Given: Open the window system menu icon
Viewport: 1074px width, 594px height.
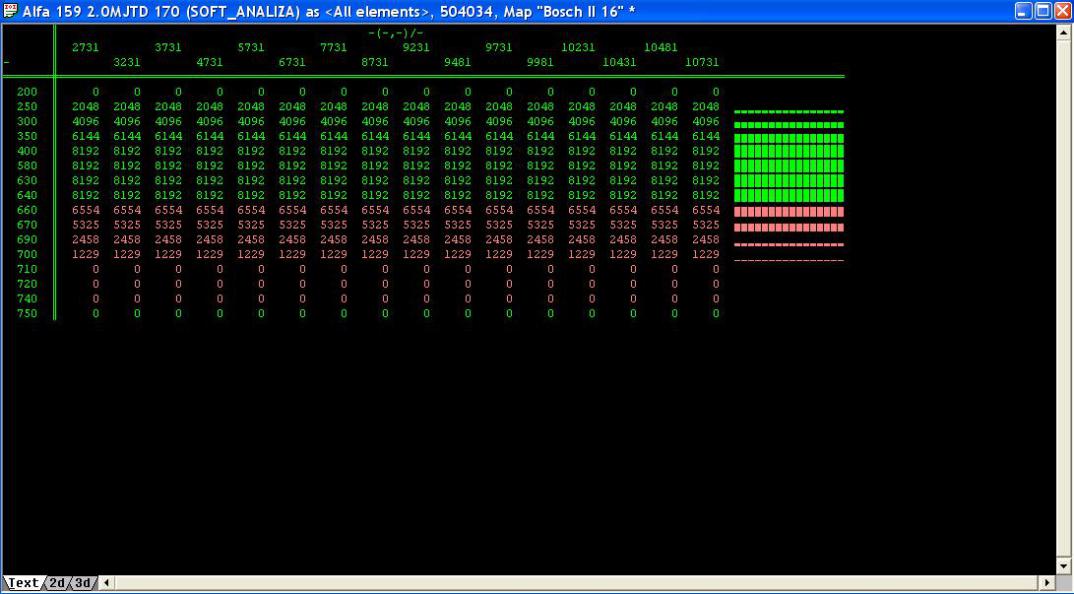Looking at the screenshot, I should (x=10, y=11).
